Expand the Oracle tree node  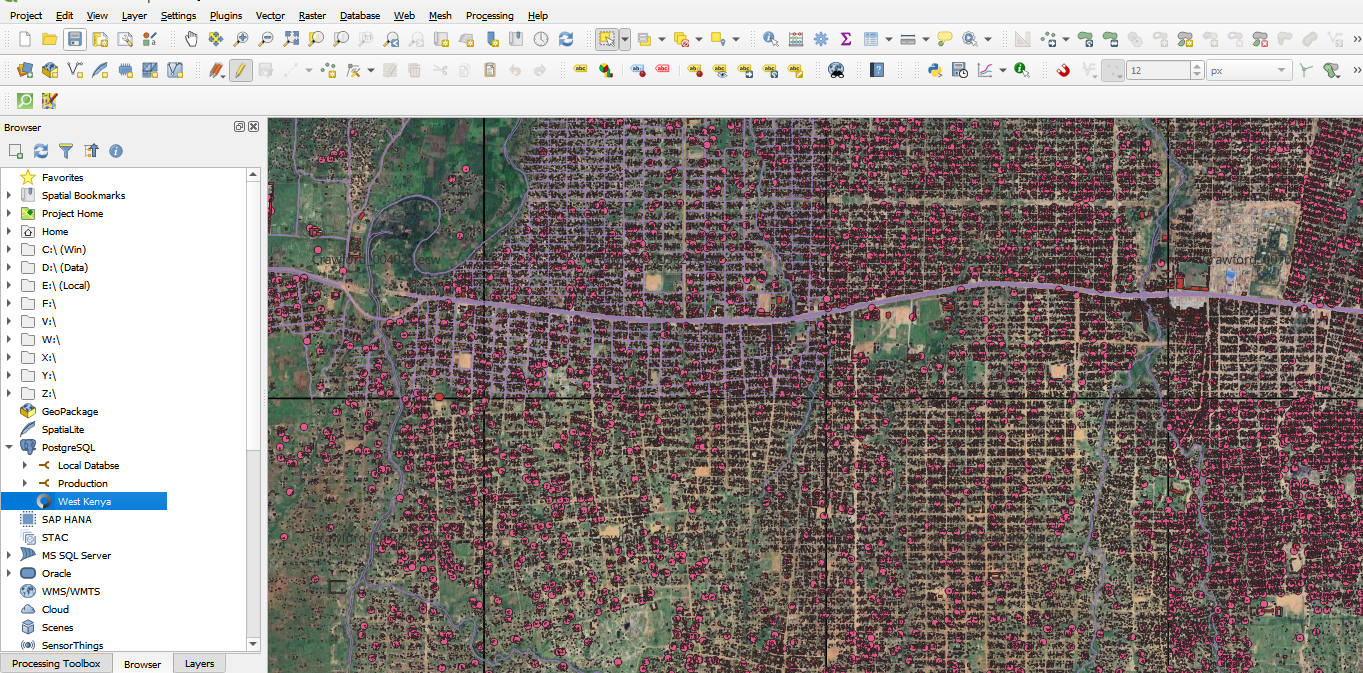pos(9,574)
